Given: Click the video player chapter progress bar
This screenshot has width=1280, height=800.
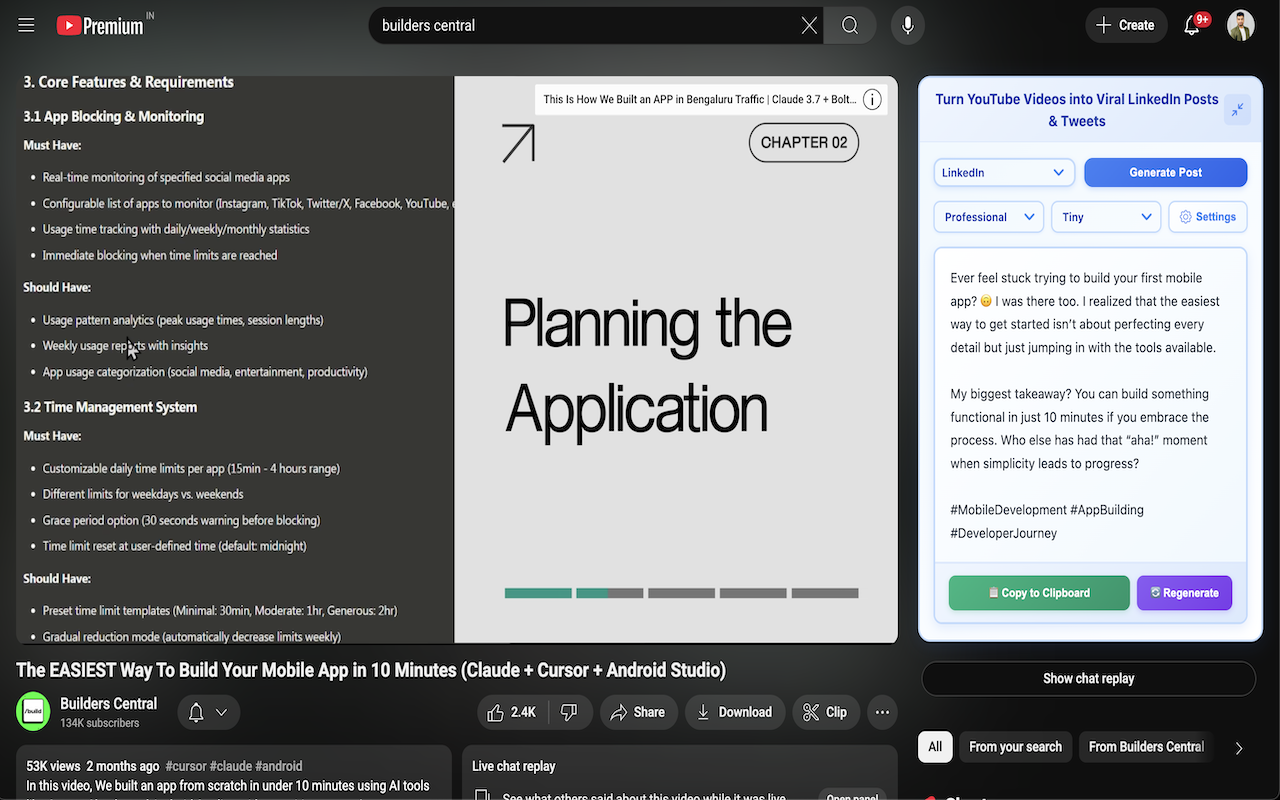Looking at the screenshot, I should 681,593.
